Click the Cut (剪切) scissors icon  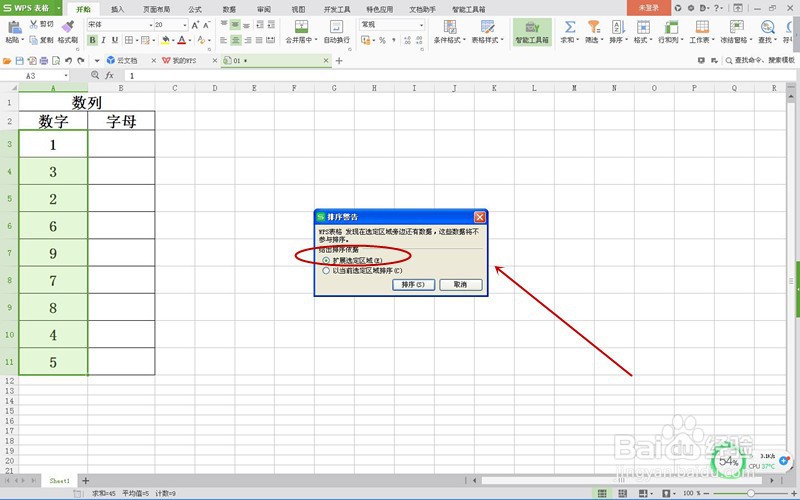pyautogui.click(x=34, y=24)
